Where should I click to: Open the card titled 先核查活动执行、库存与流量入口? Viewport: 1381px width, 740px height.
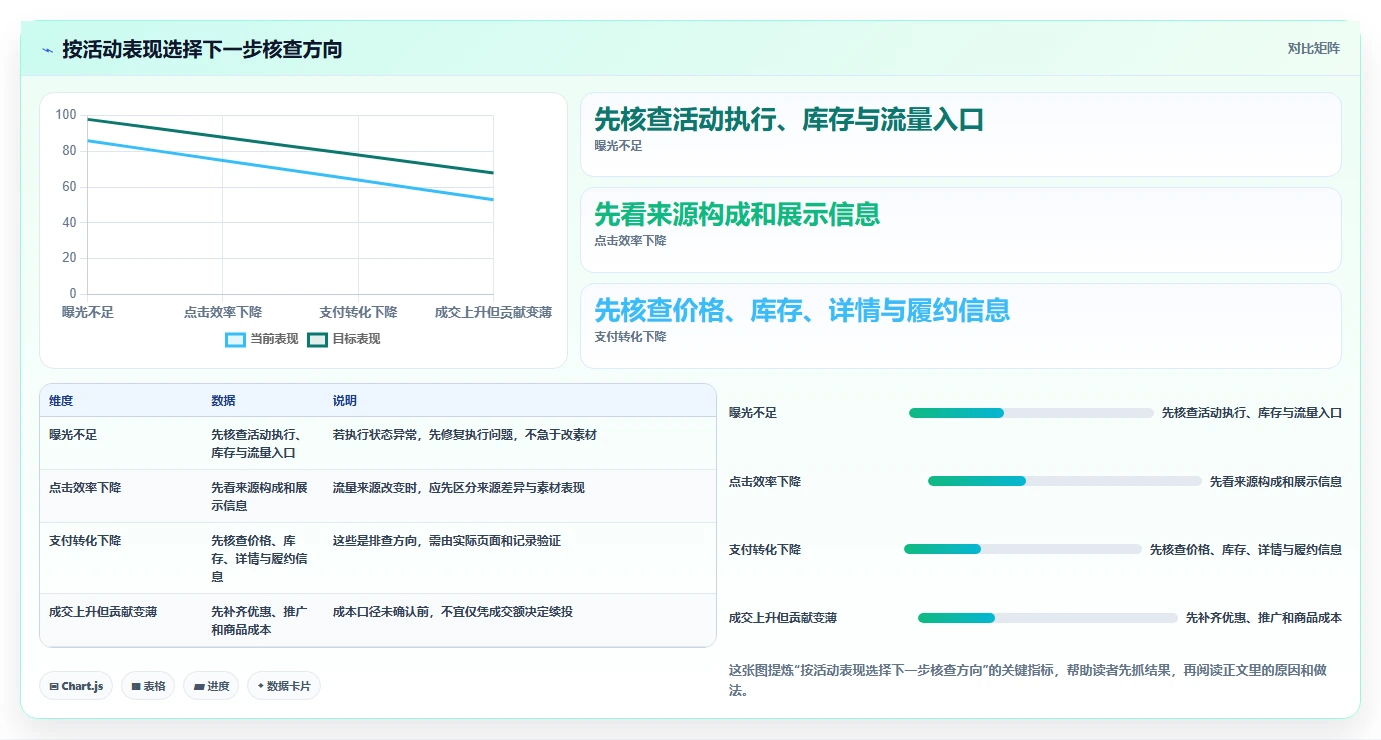tap(961, 135)
